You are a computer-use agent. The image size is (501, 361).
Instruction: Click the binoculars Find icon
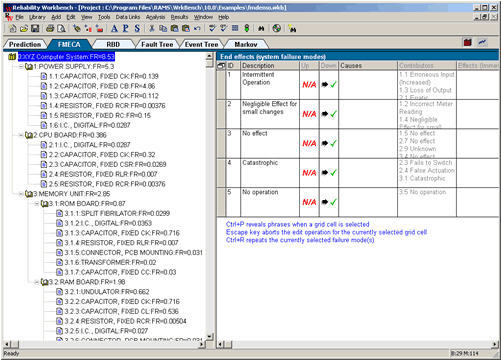tap(261, 29)
